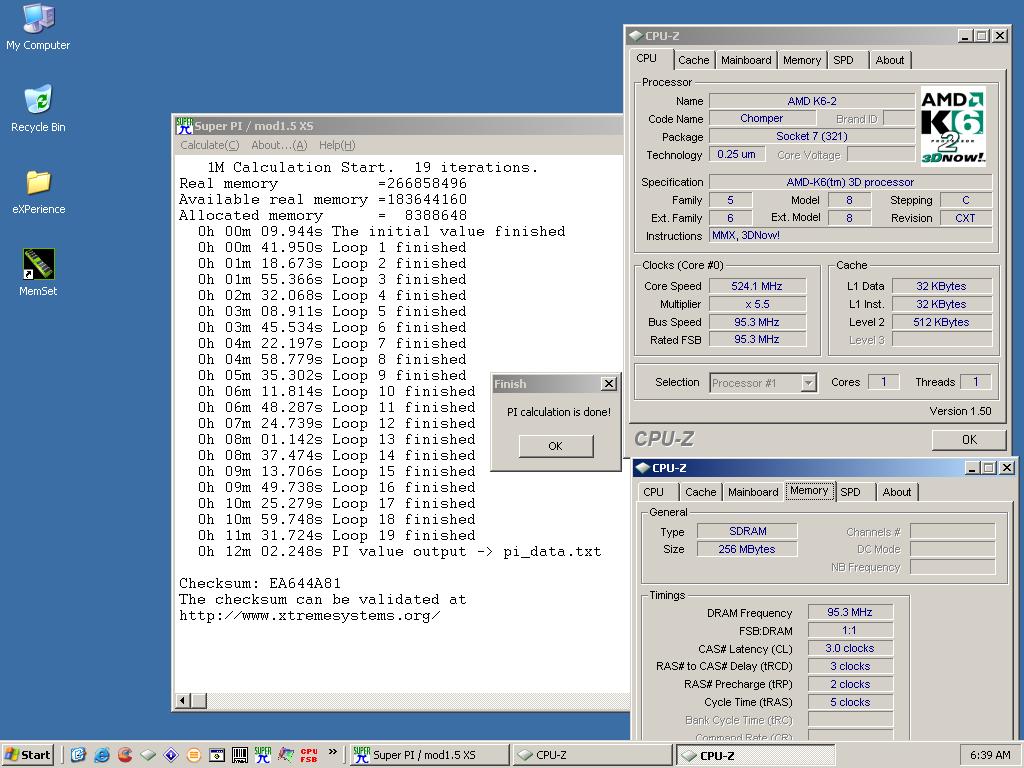The width and height of the screenshot is (1024, 768).
Task: Click upper CPU-Z title bar icon
Action: click(x=636, y=36)
